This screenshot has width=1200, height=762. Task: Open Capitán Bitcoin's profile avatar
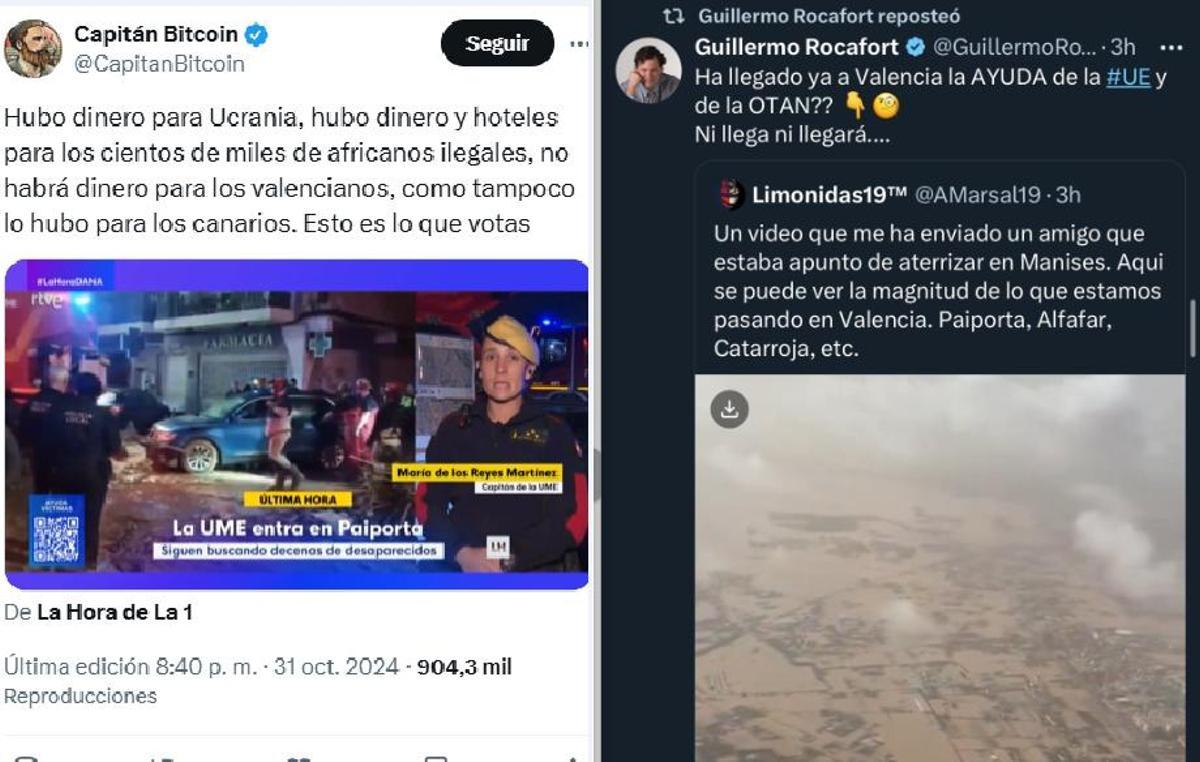tap(32, 48)
